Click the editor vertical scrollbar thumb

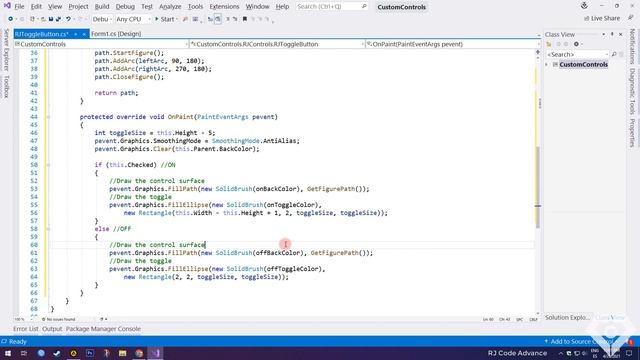538,186
